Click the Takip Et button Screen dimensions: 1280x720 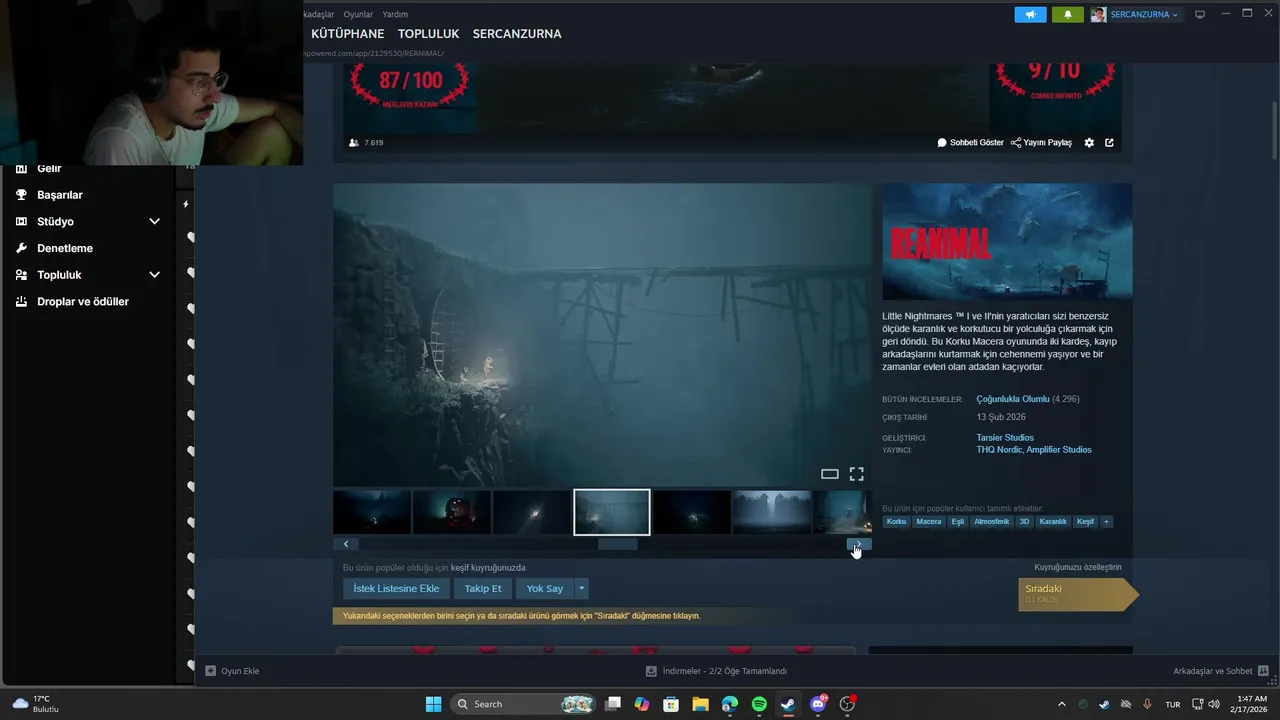(483, 588)
